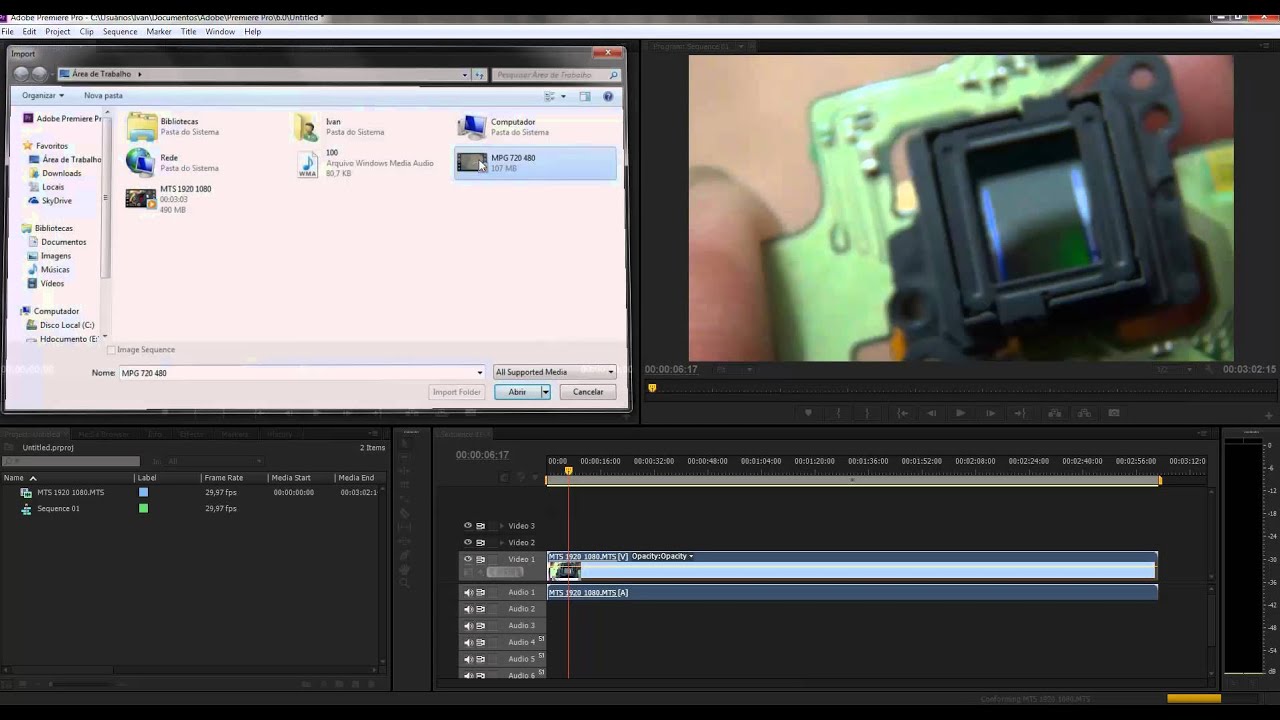The image size is (1280, 720).
Task: Click the blue label swatch for MTS clip
Action: pos(144,493)
